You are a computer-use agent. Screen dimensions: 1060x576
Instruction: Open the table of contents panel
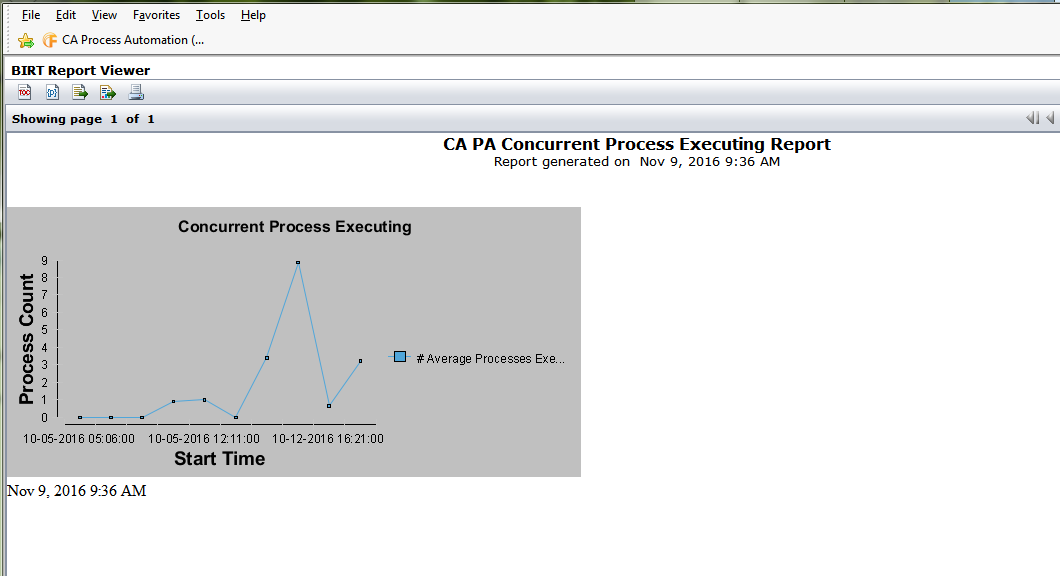pyautogui.click(x=24, y=92)
